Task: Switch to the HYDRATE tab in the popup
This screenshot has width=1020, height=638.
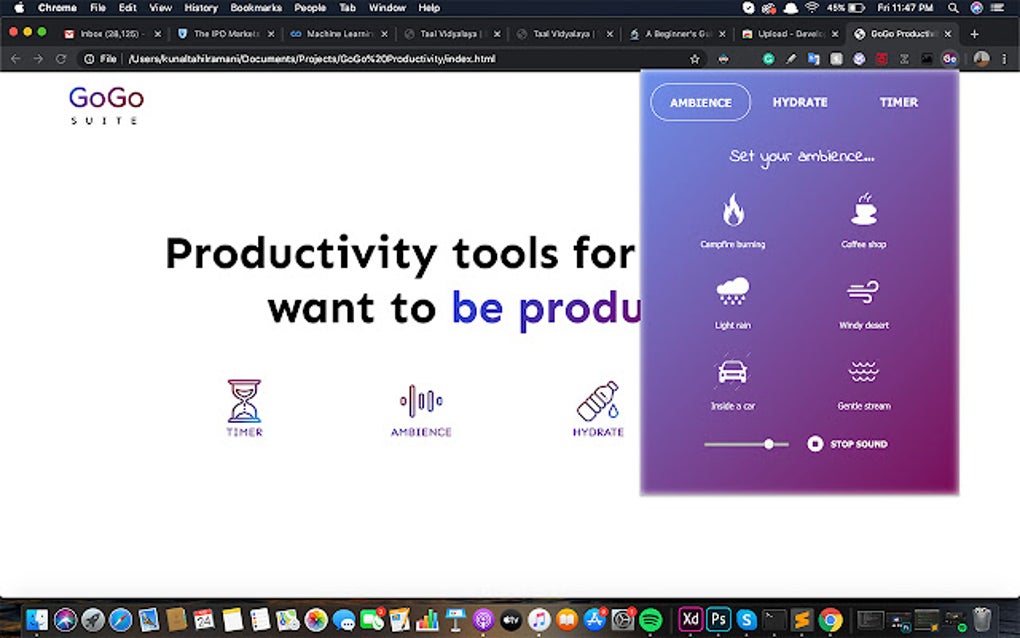Action: click(x=799, y=102)
